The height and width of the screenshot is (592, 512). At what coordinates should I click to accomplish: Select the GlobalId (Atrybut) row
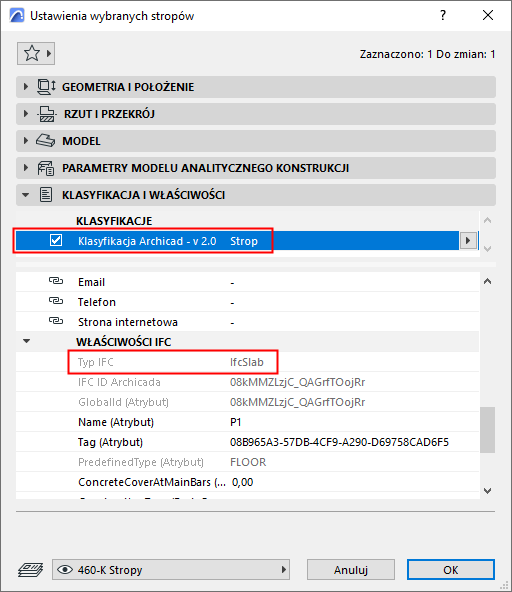click(247, 402)
